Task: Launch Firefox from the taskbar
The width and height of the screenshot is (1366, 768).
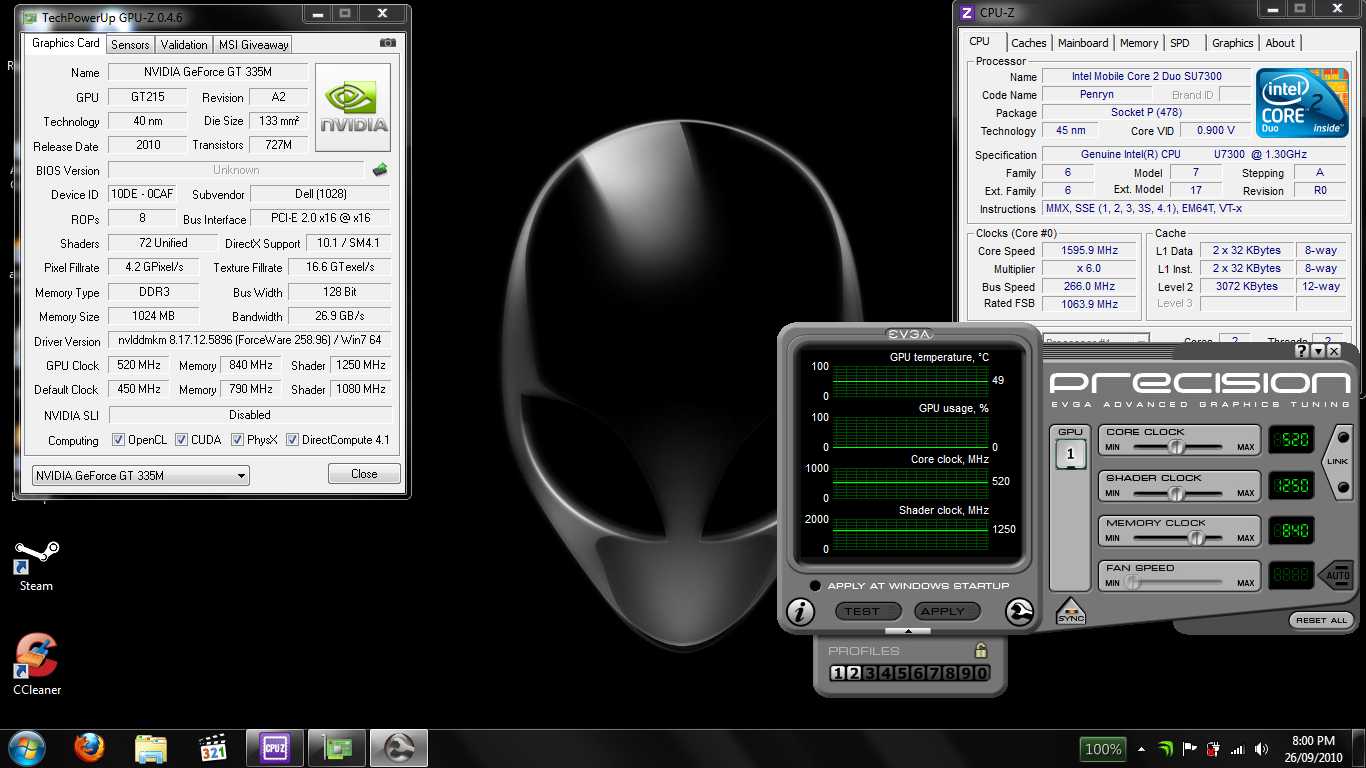Action: pyautogui.click(x=89, y=748)
